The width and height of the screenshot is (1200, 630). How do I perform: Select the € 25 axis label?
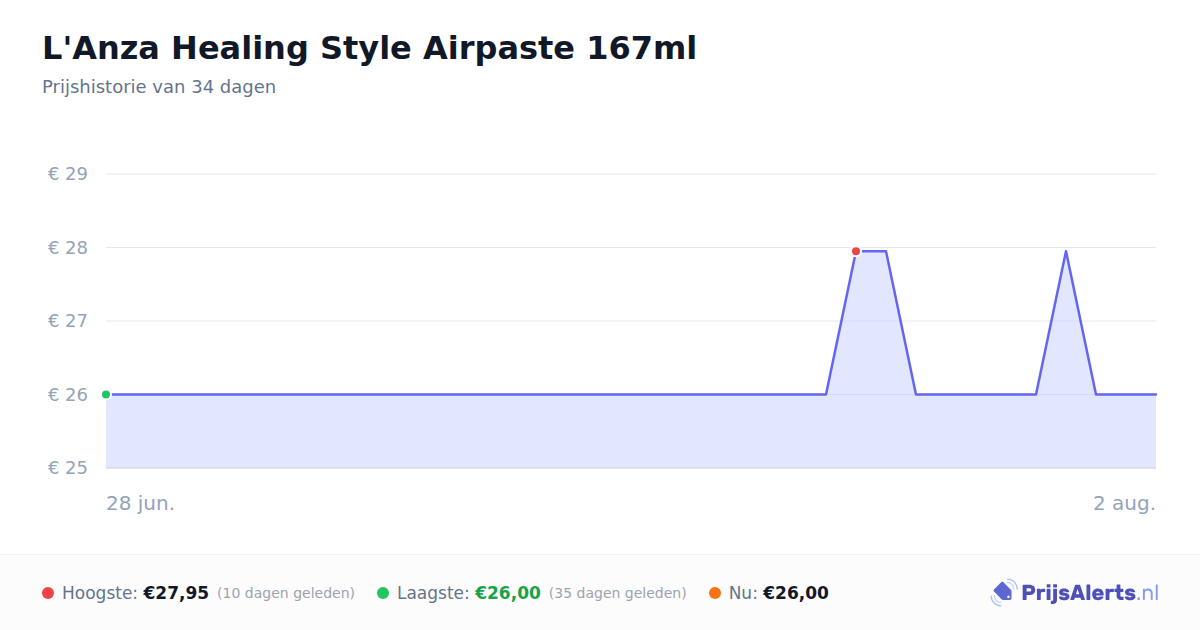coord(68,468)
